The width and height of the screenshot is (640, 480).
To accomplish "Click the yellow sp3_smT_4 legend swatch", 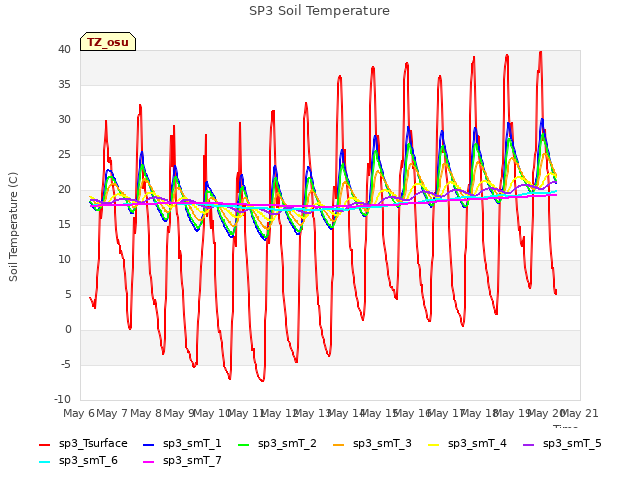I will (434, 444).
